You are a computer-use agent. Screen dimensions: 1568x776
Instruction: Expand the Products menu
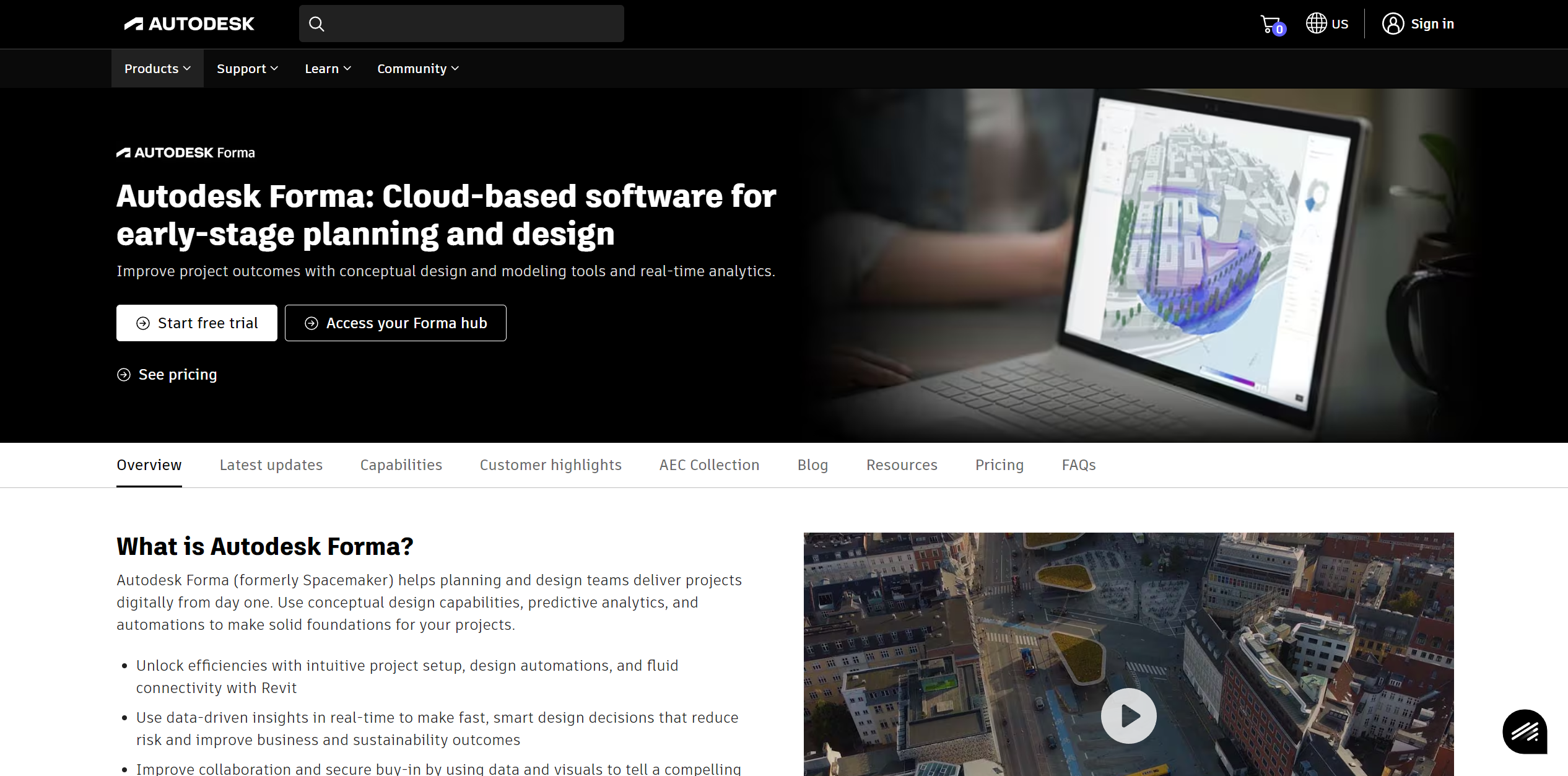(x=157, y=68)
